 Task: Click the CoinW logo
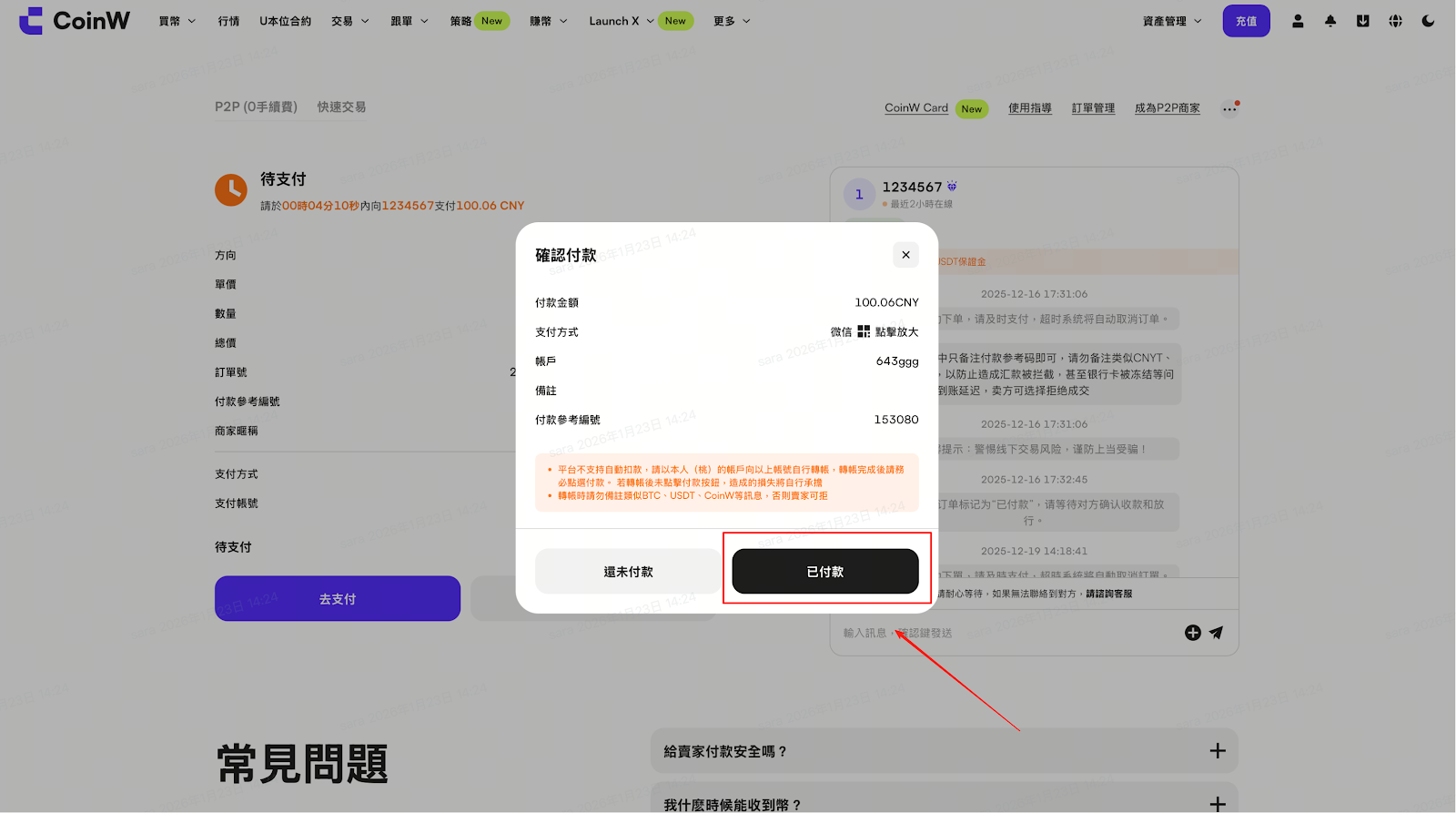pyautogui.click(x=75, y=21)
